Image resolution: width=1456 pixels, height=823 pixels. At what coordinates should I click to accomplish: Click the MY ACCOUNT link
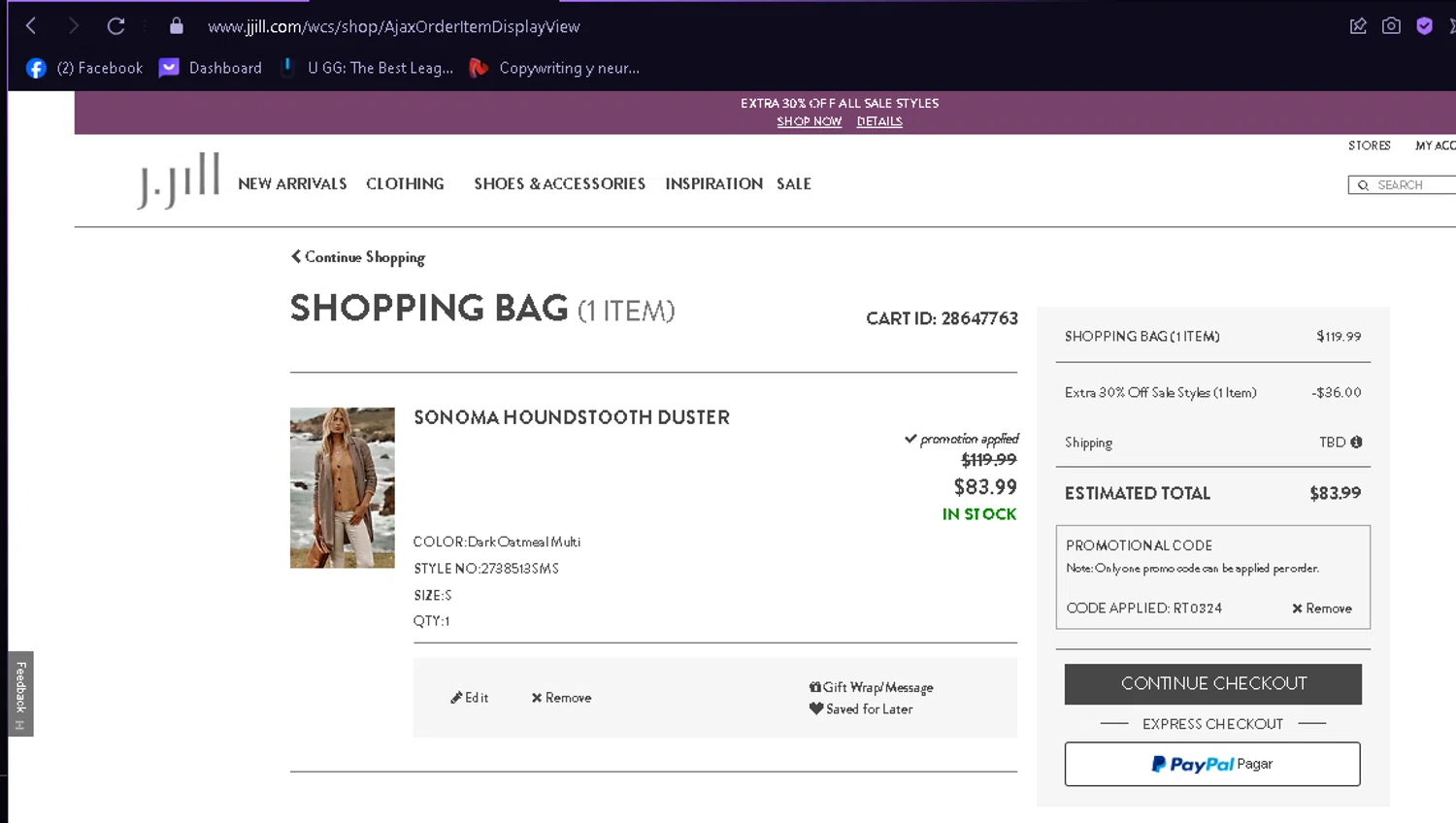1436,146
